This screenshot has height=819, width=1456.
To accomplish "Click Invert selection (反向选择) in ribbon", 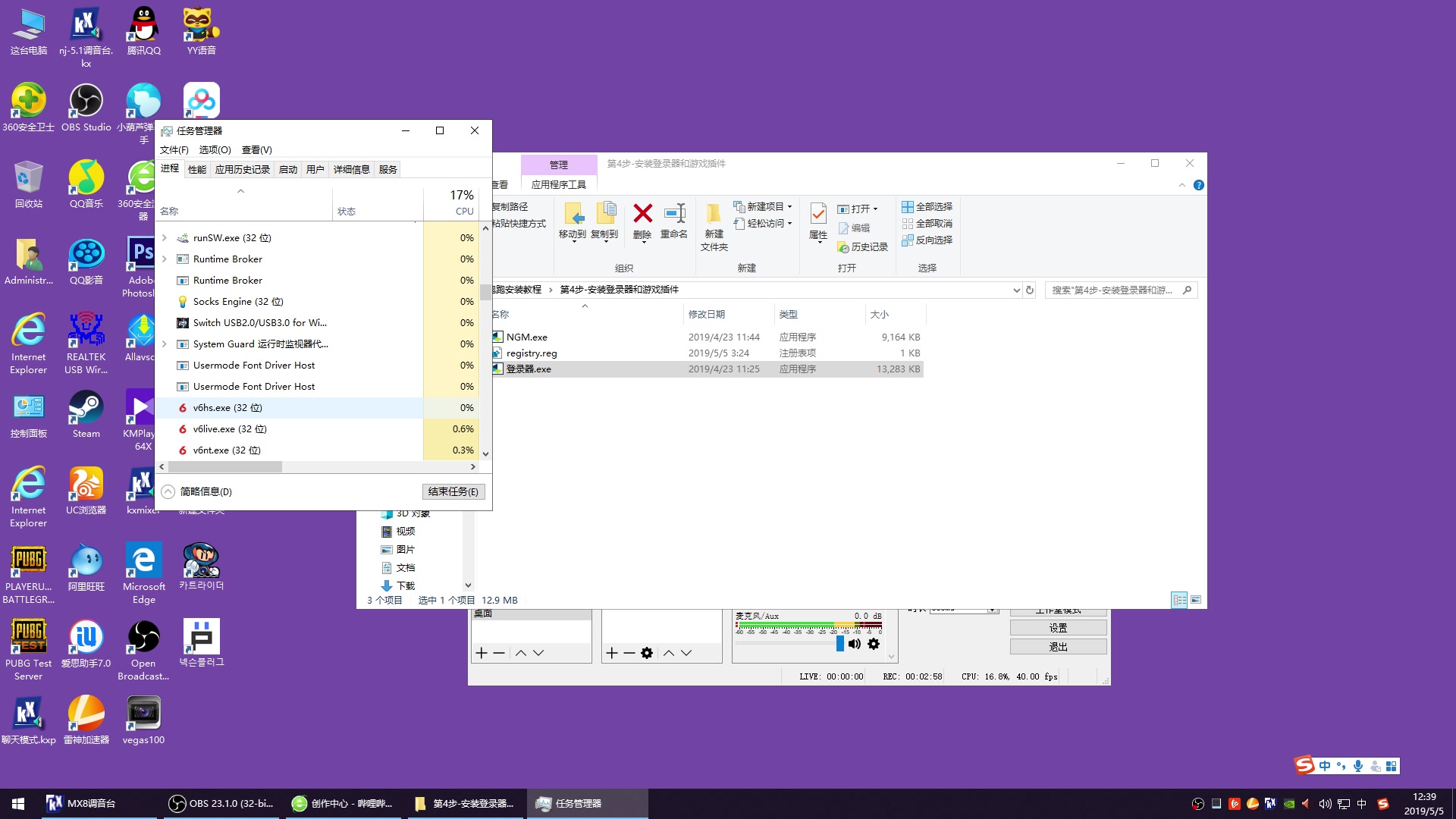I will pos(927,240).
